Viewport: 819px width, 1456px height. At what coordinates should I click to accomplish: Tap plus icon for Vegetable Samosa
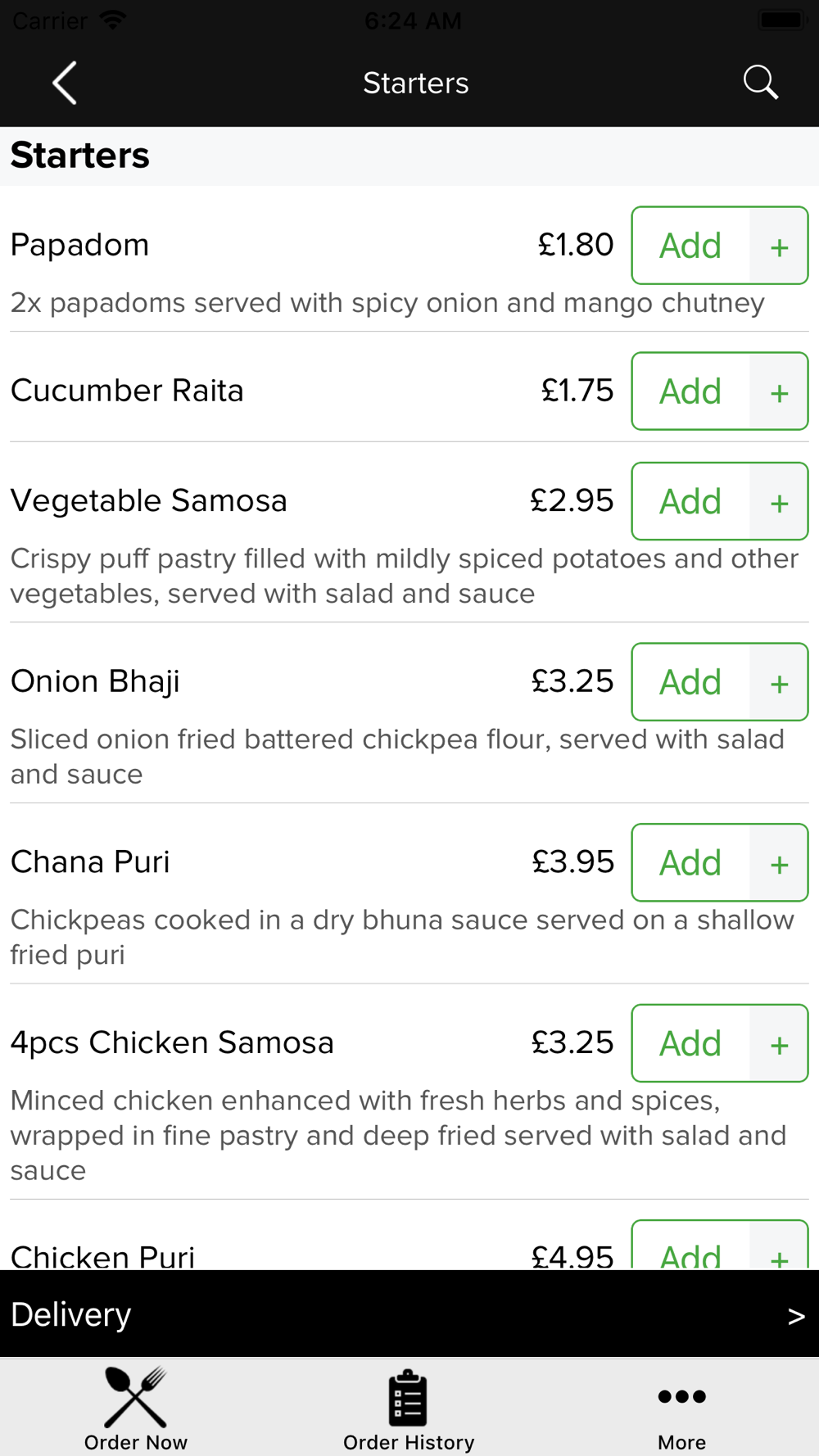point(779,501)
